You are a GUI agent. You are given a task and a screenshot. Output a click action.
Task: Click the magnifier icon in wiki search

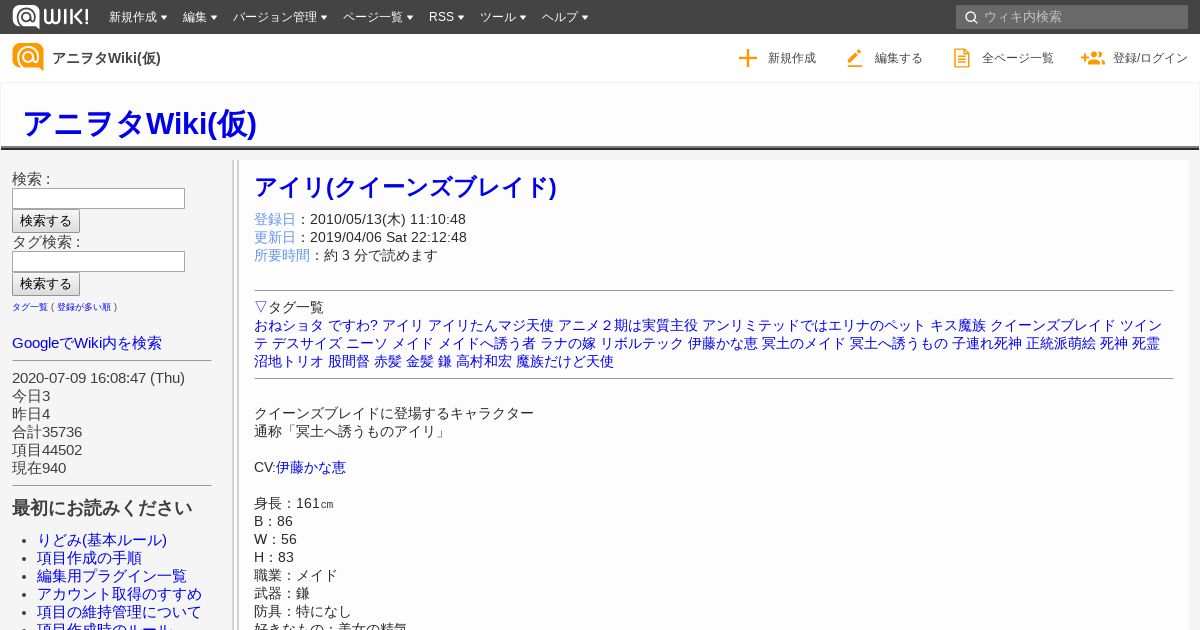pyautogui.click(x=970, y=17)
